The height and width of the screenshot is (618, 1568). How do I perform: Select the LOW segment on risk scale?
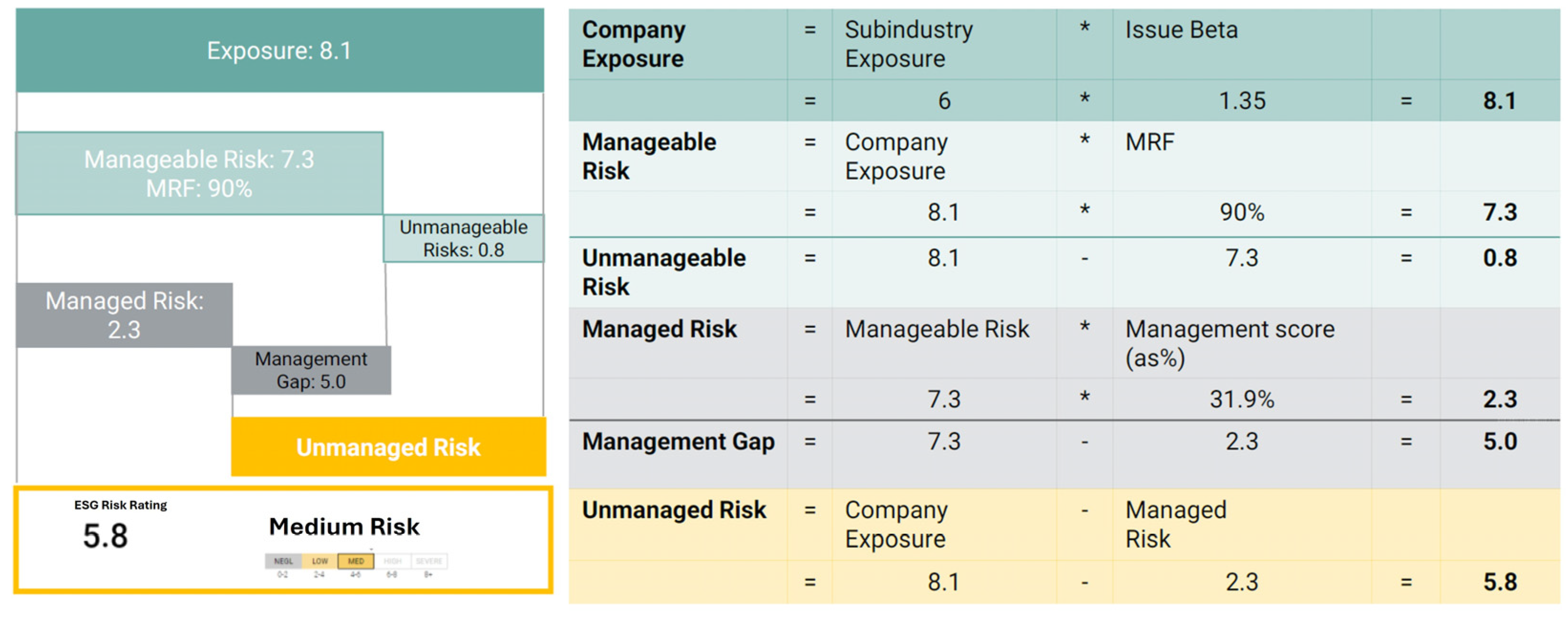pyautogui.click(x=320, y=561)
